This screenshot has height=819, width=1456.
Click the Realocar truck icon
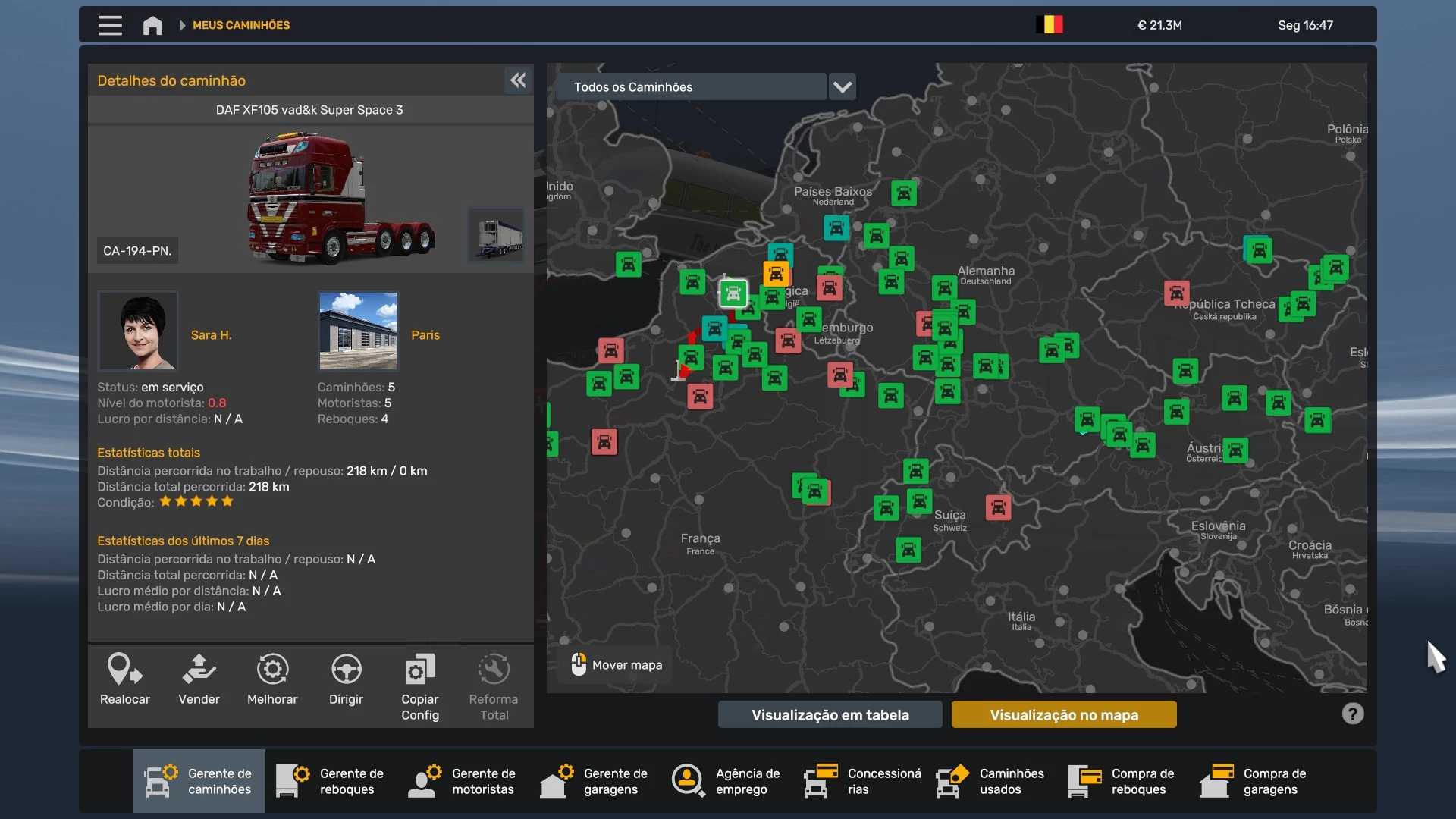124,670
